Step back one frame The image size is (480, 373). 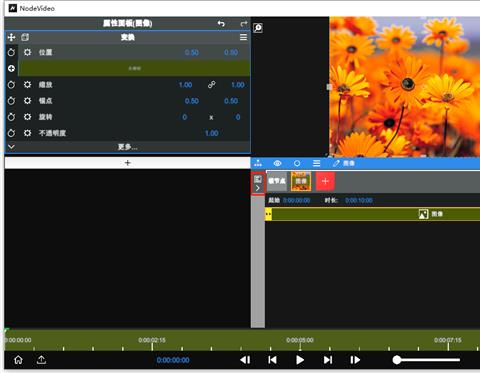(x=245, y=360)
